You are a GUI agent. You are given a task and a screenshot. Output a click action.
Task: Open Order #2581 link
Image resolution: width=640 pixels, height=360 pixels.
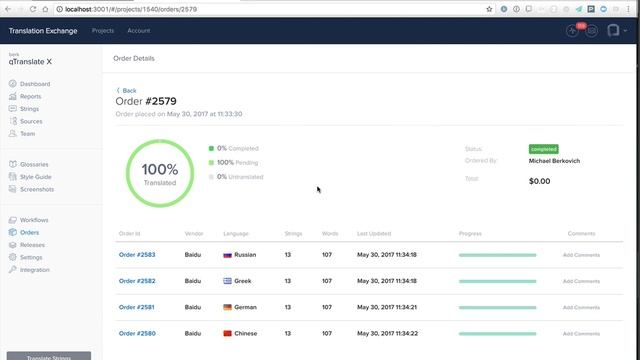pyautogui.click(x=137, y=307)
